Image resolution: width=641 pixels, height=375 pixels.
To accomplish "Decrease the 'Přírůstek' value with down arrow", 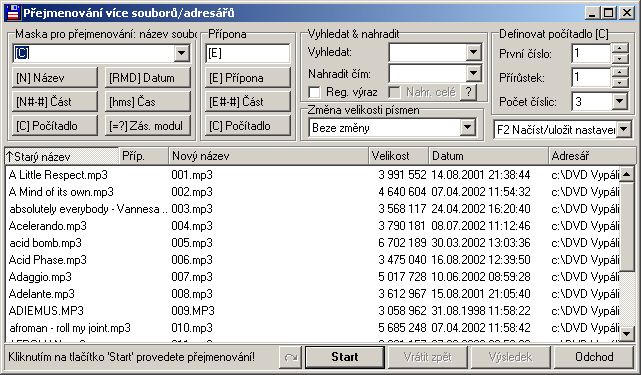I will tap(620, 82).
